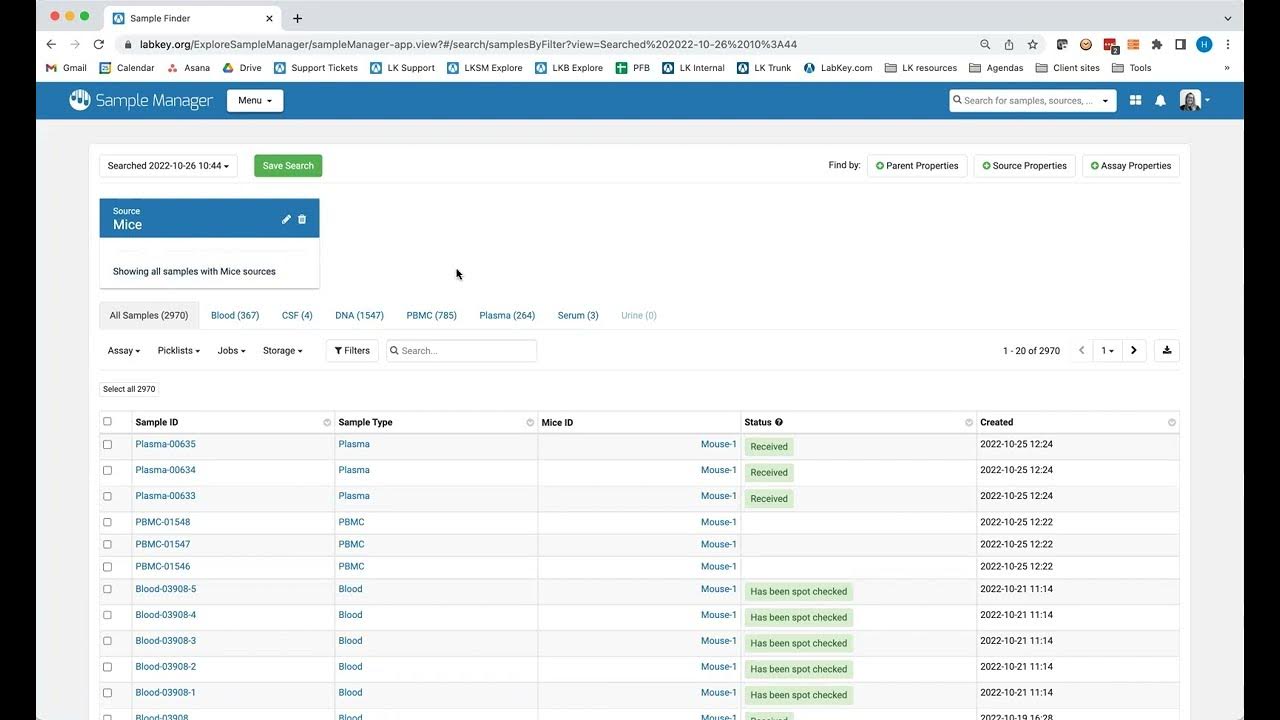Go back in browser history
The width and height of the screenshot is (1280, 720).
tap(51, 44)
